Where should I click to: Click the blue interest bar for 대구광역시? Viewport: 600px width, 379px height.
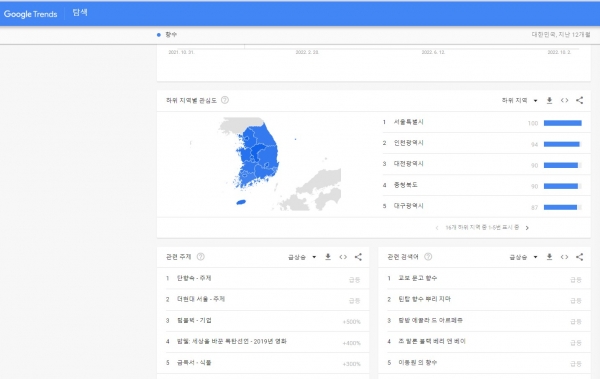point(560,207)
